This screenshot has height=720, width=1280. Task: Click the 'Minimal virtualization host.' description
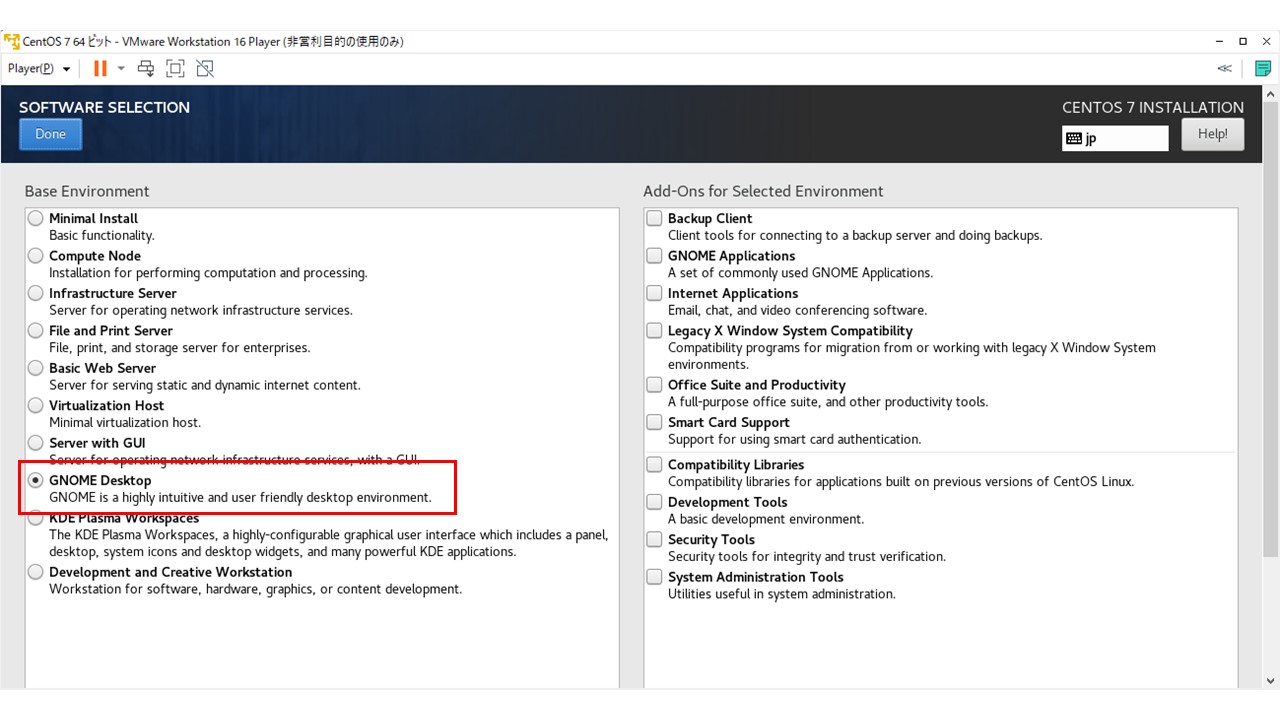point(125,422)
